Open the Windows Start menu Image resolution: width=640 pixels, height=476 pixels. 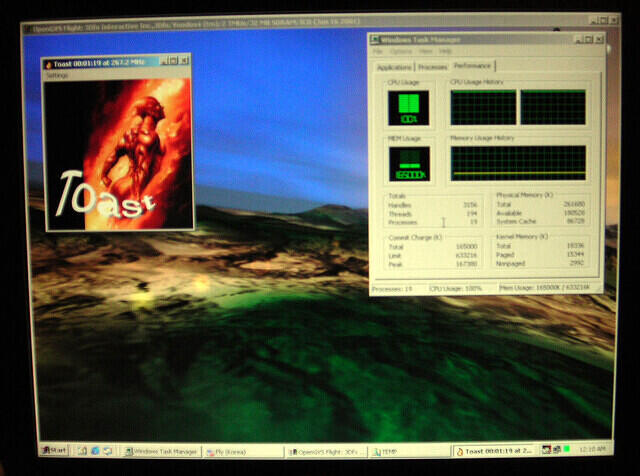54,450
